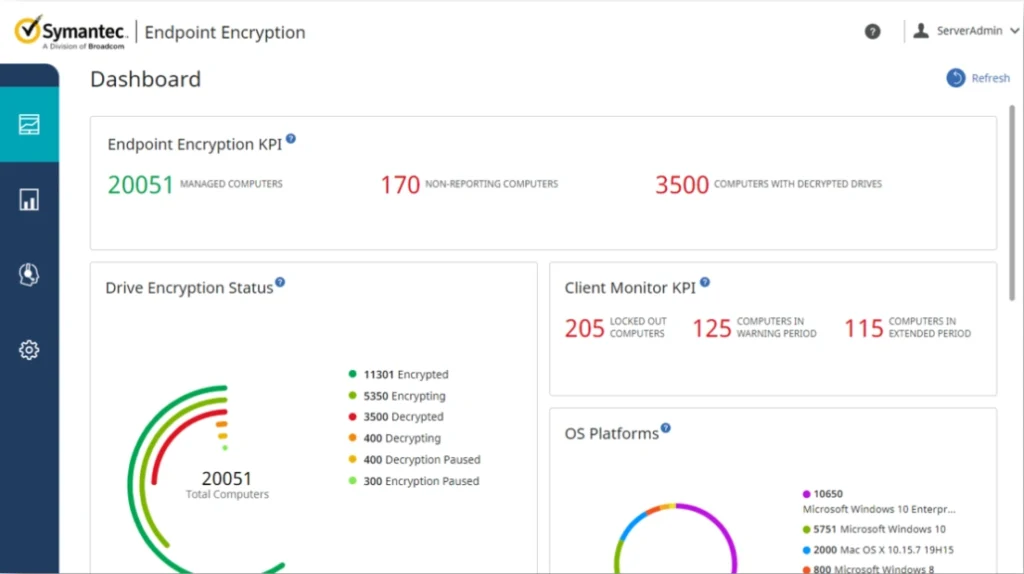Click the 400 Decryption Paused legend entry
This screenshot has width=1024, height=574.
(415, 460)
